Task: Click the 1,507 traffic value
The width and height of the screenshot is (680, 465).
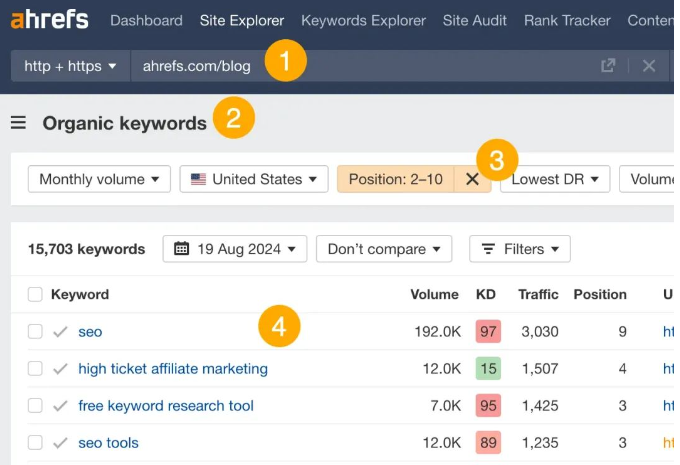Action: tap(540, 369)
